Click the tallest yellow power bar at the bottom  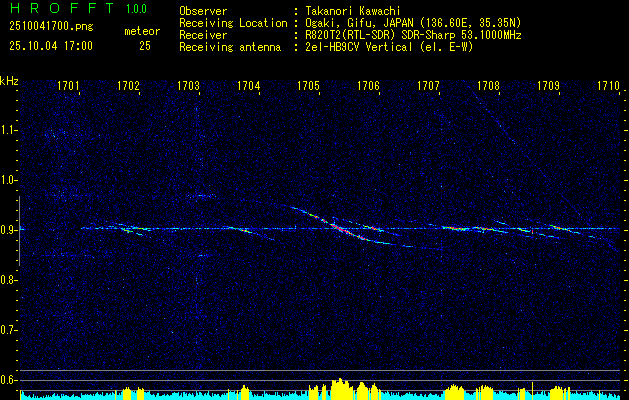pos(340,388)
